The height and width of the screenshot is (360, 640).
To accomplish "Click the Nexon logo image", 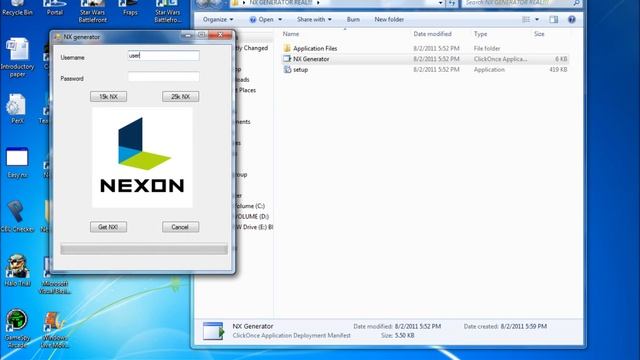I will point(142,158).
